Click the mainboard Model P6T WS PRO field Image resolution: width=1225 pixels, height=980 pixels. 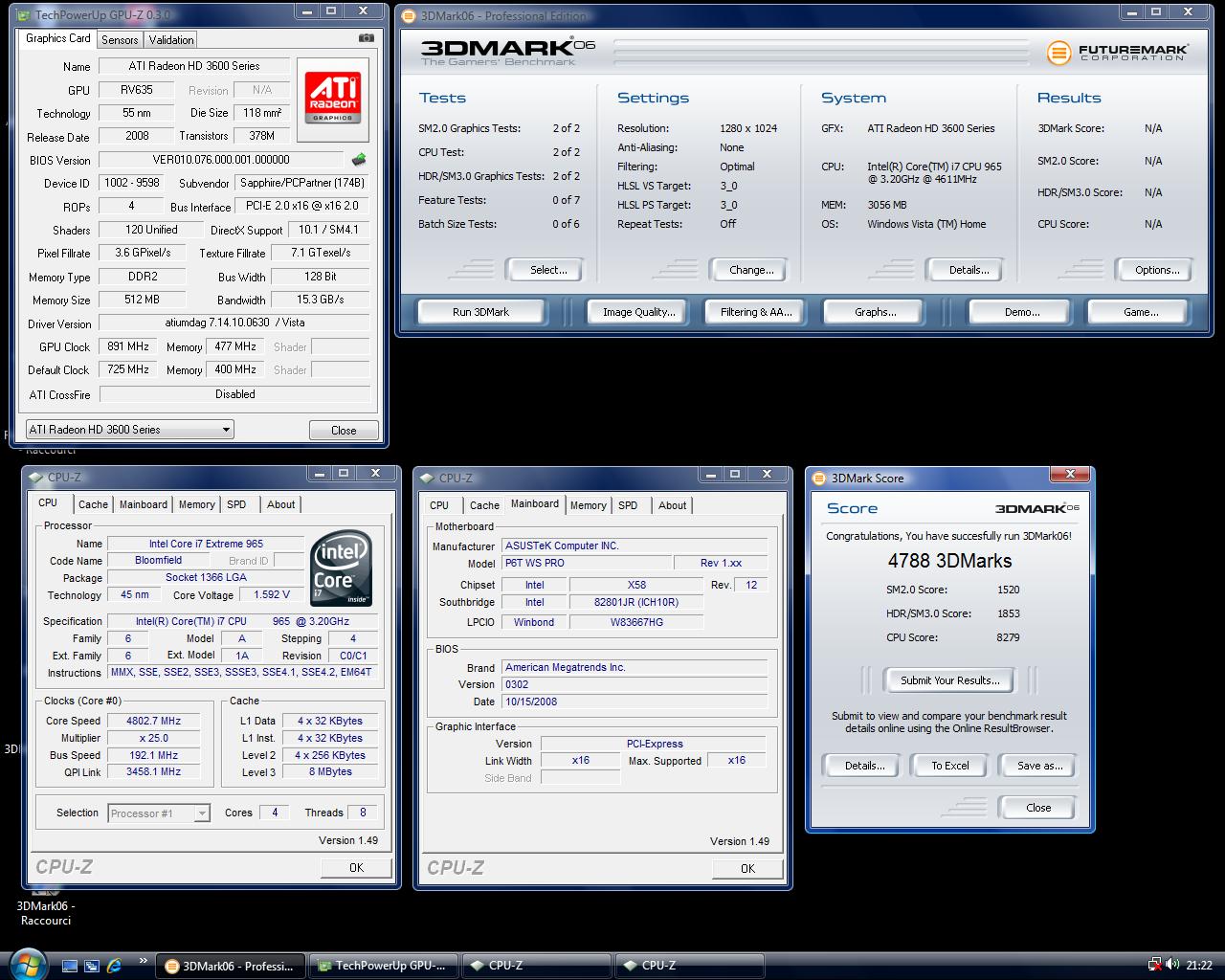click(586, 563)
